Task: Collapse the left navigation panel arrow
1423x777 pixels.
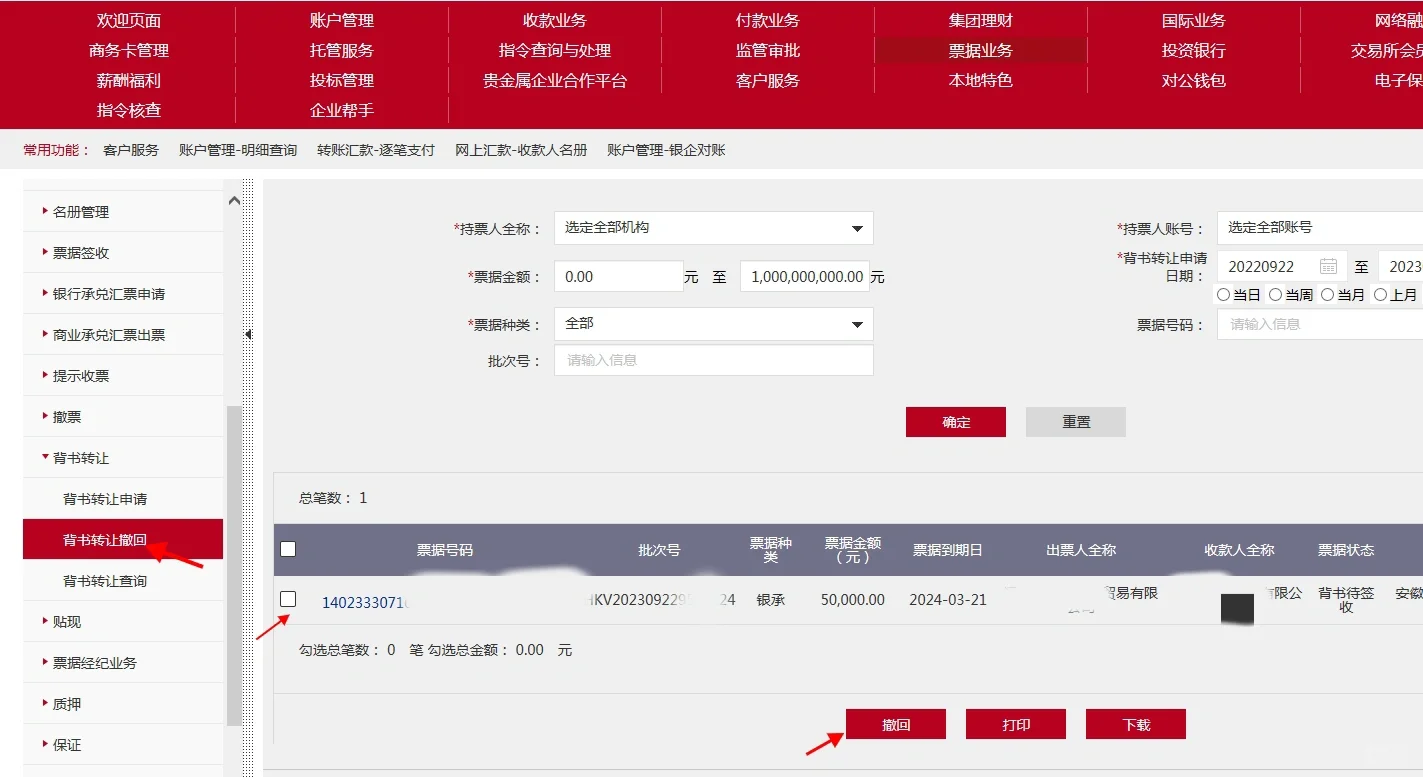Action: coord(248,335)
